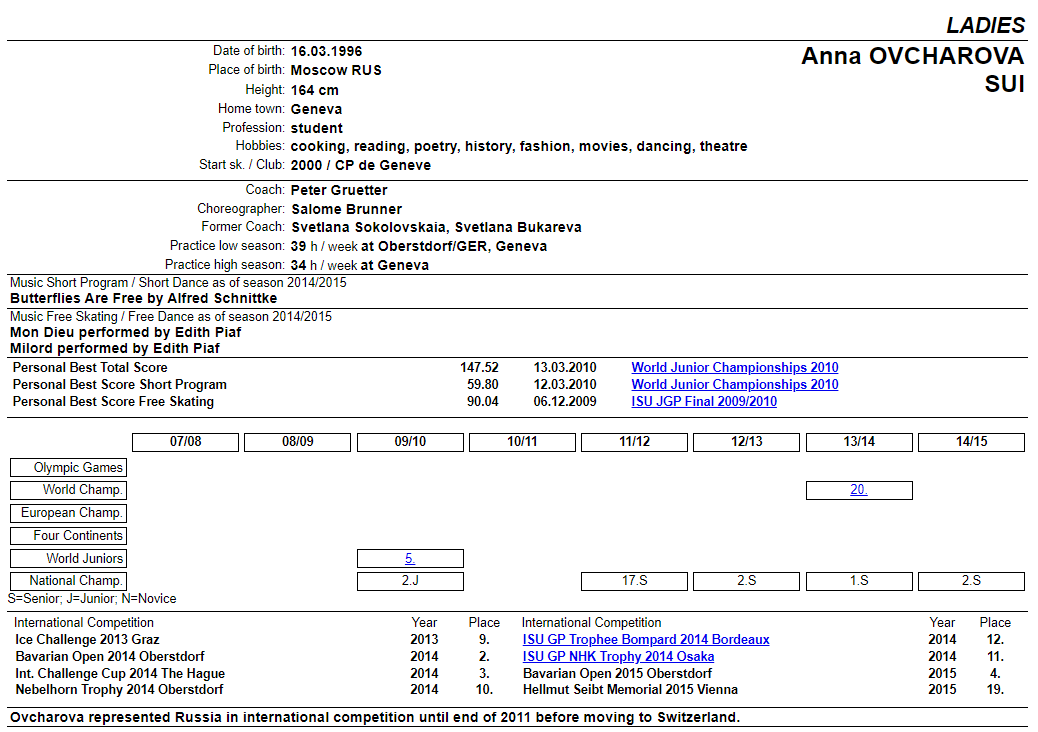1038x732 pixels.
Task: Select the 2.J national result cell
Action: 410,581
